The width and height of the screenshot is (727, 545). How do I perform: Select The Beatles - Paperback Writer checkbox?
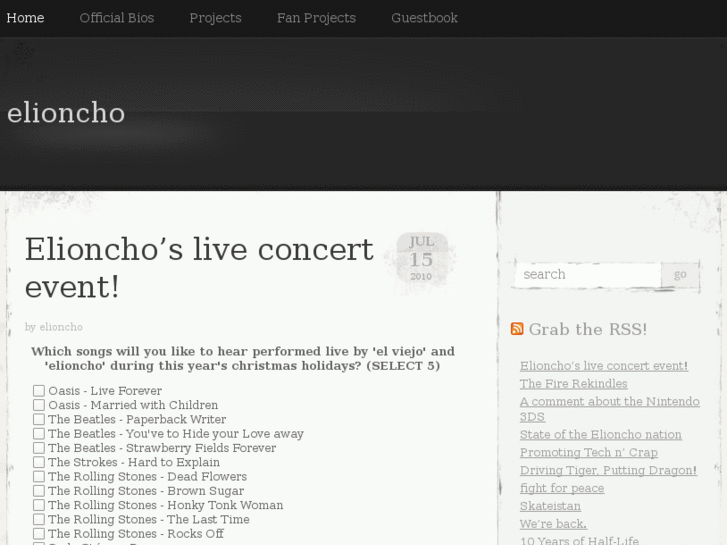(x=39, y=419)
